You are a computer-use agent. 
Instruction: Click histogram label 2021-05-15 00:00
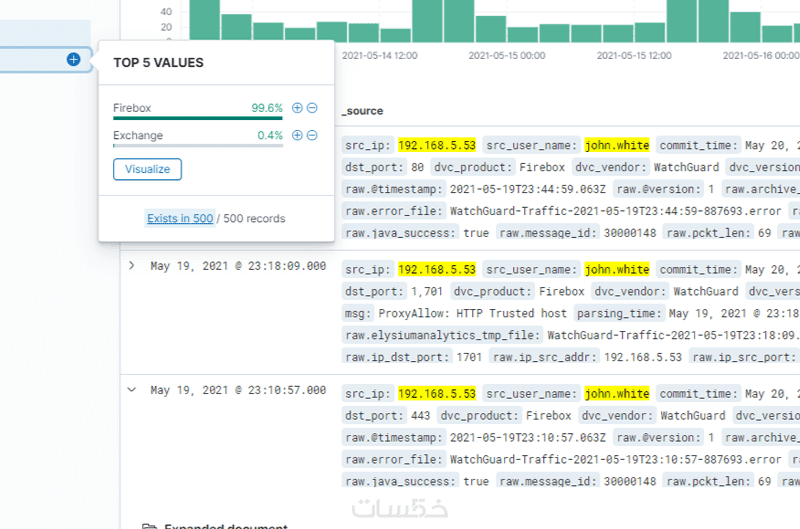coord(507,56)
